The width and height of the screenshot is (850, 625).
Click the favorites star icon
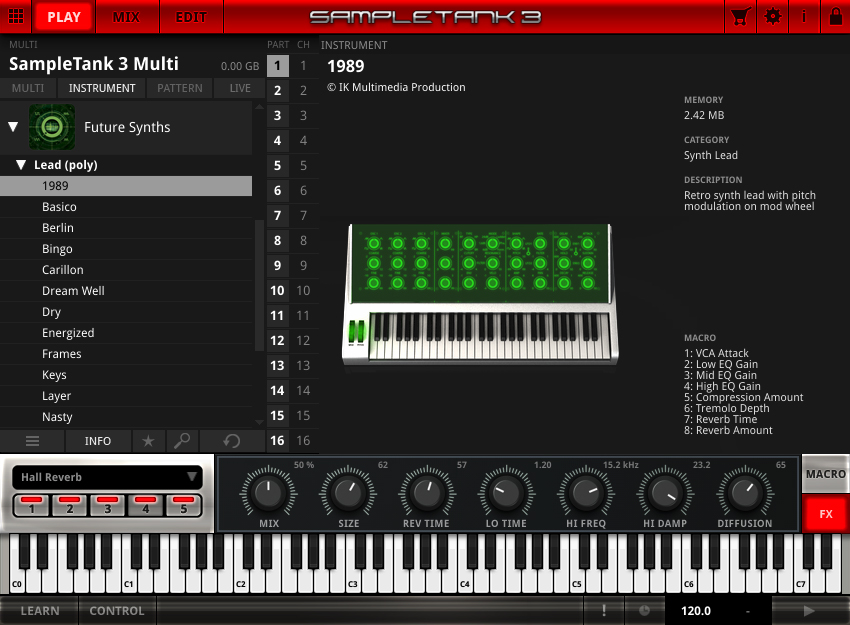click(x=148, y=441)
